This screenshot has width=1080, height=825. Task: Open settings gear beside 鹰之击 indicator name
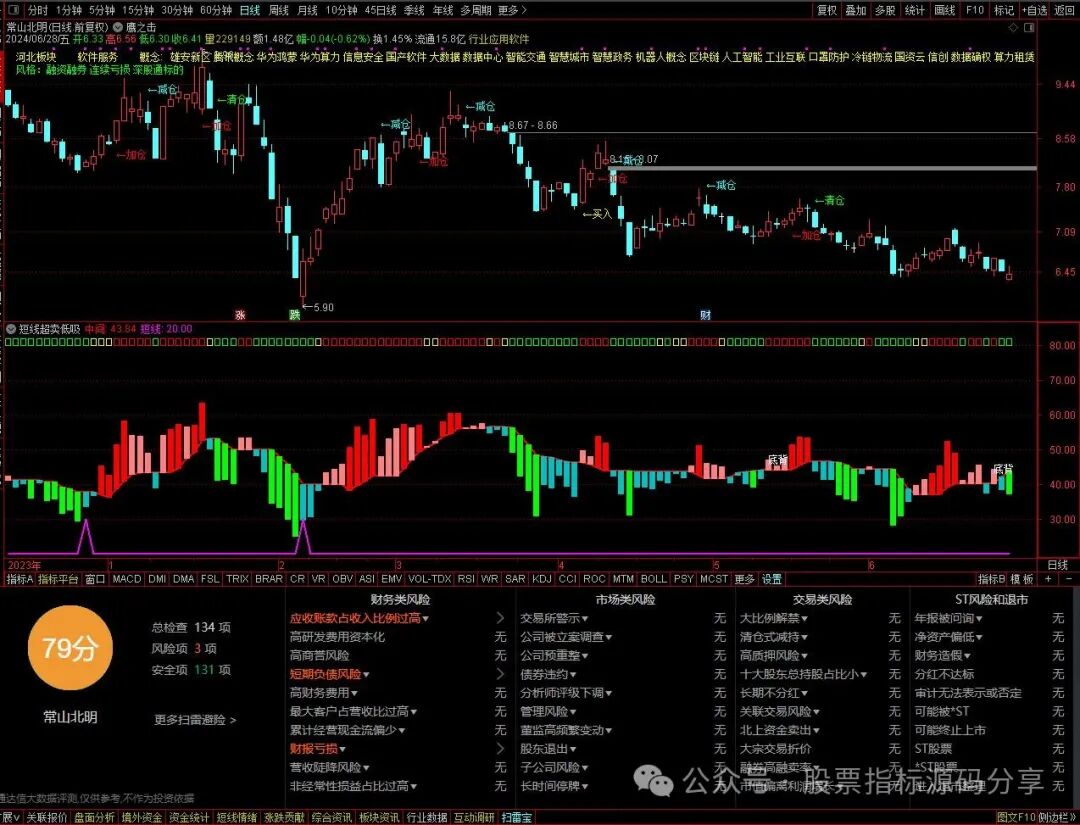tap(118, 28)
